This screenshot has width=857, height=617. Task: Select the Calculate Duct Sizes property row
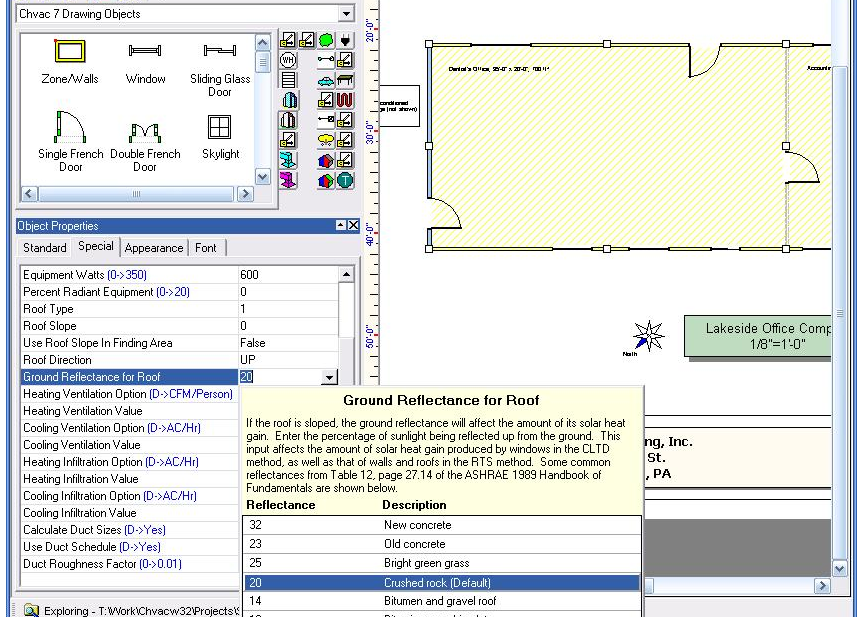pos(130,530)
